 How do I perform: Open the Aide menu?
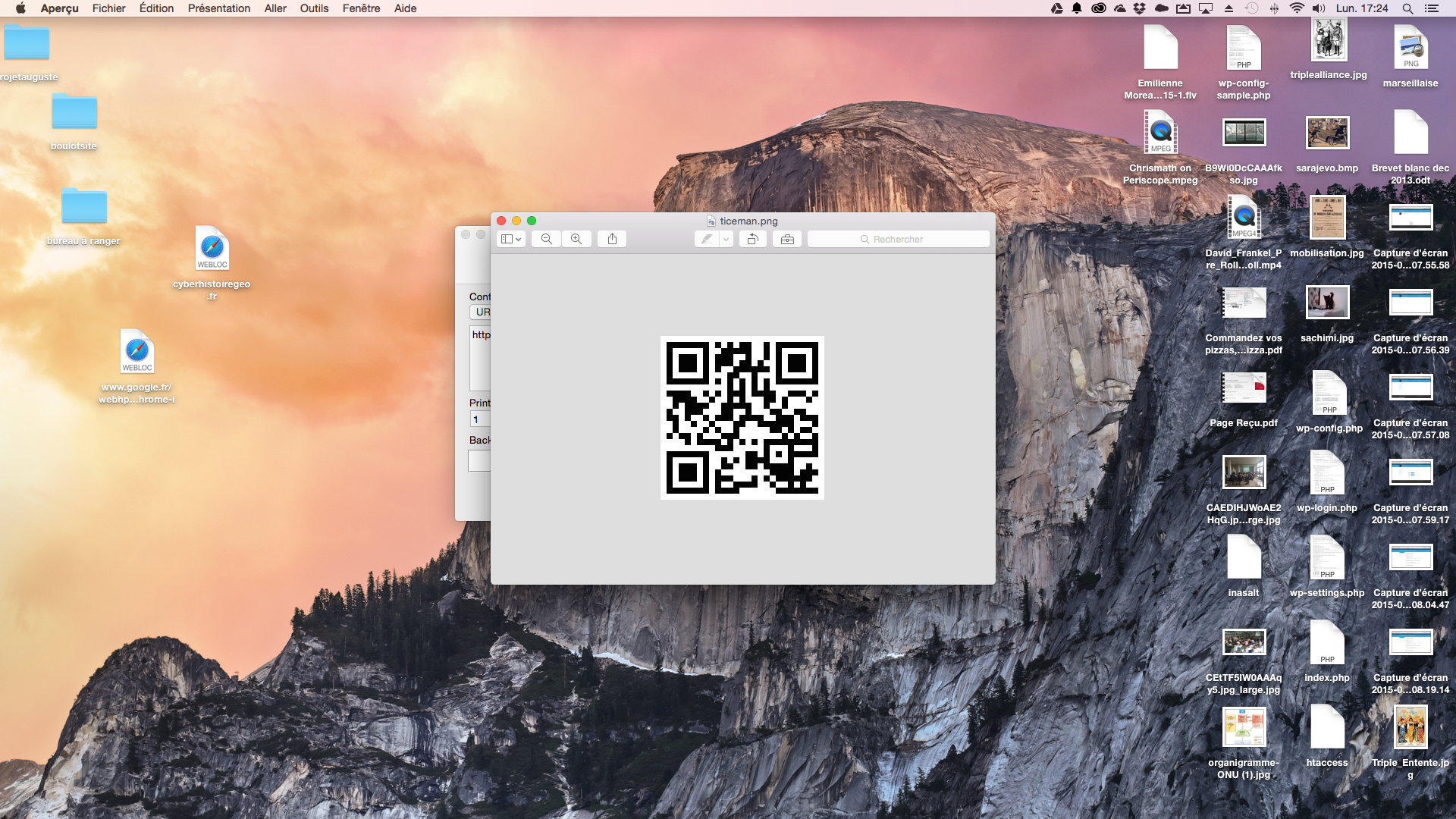click(x=406, y=8)
